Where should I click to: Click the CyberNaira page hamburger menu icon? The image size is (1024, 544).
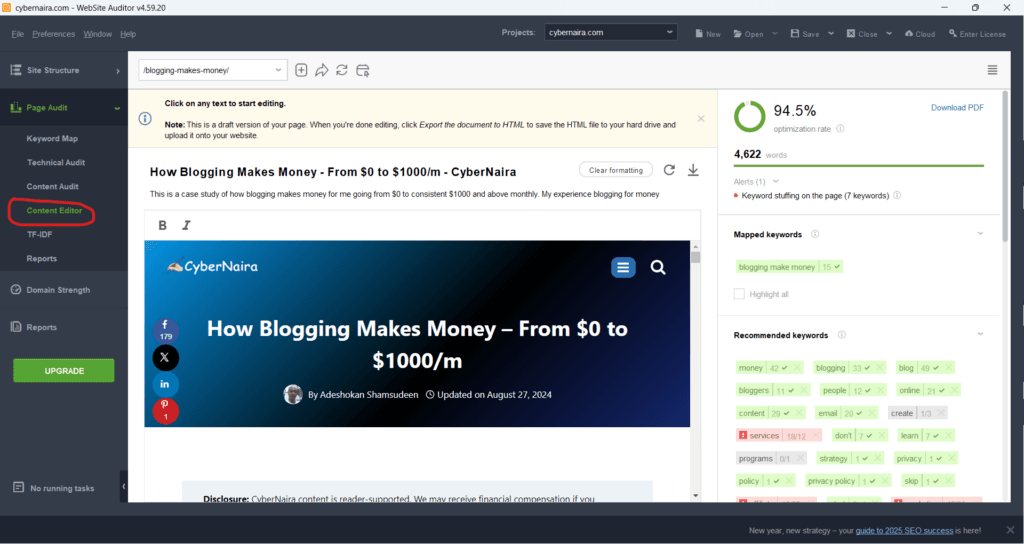pyautogui.click(x=623, y=267)
